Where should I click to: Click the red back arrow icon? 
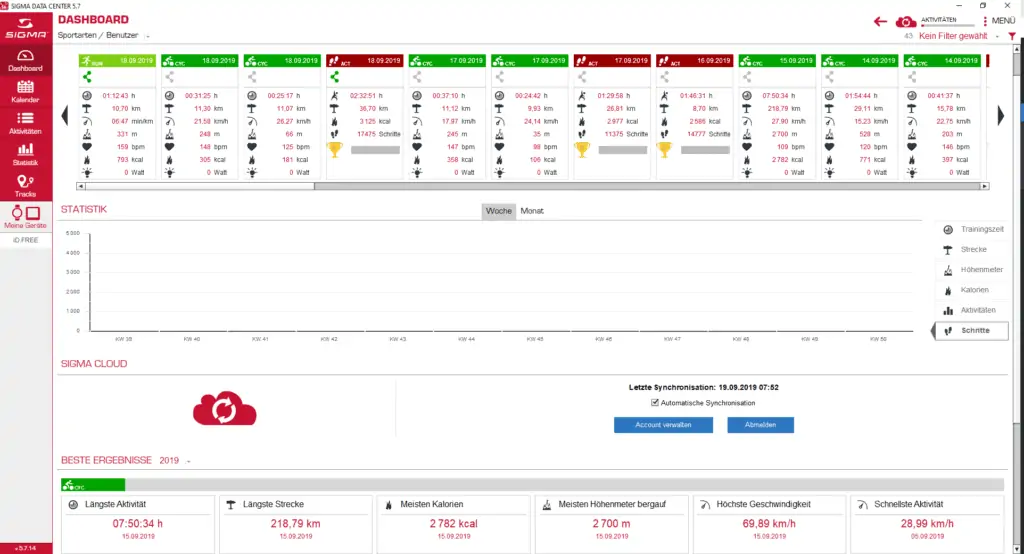point(881,21)
